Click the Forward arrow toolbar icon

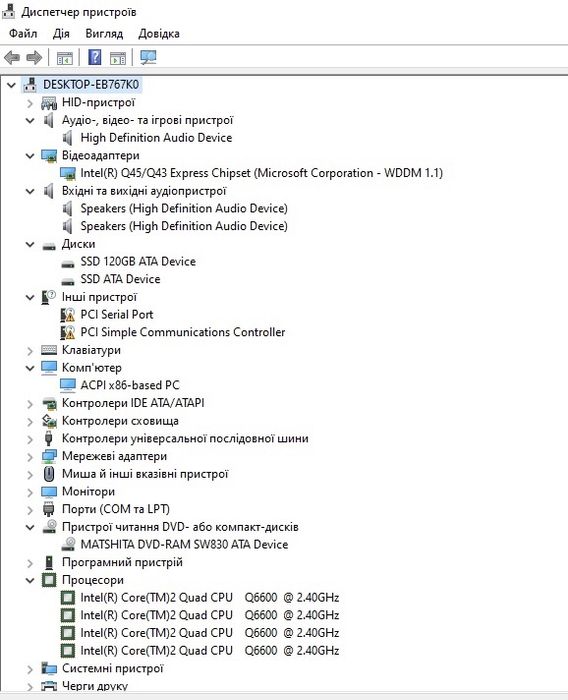34,58
